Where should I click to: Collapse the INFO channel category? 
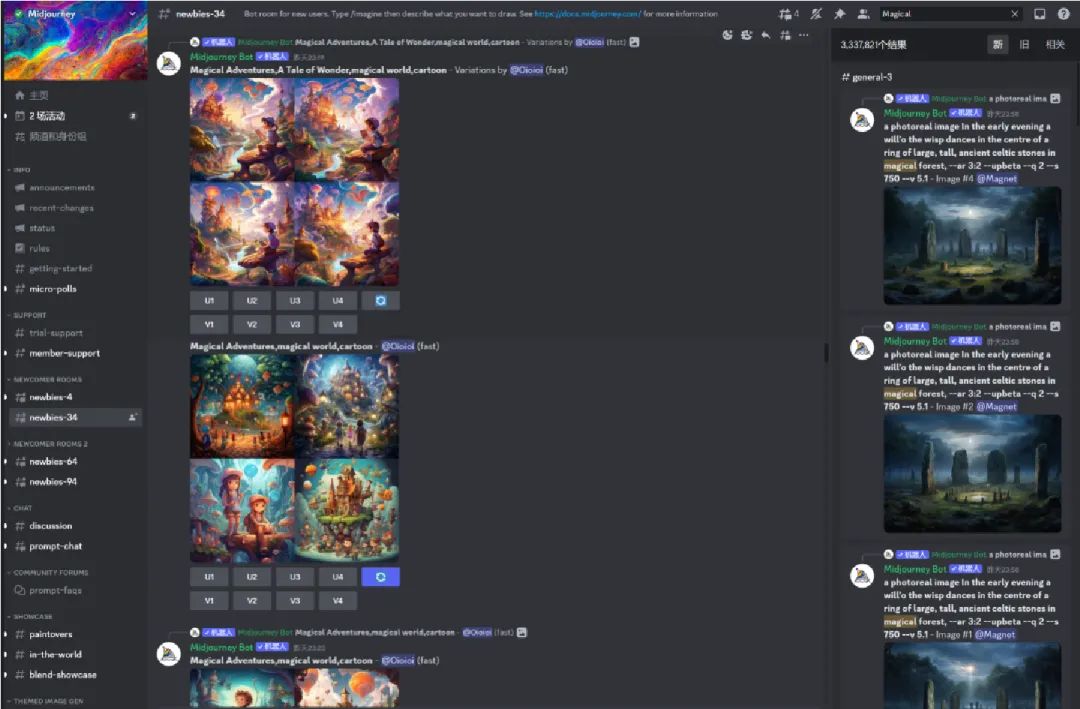pos(19,169)
